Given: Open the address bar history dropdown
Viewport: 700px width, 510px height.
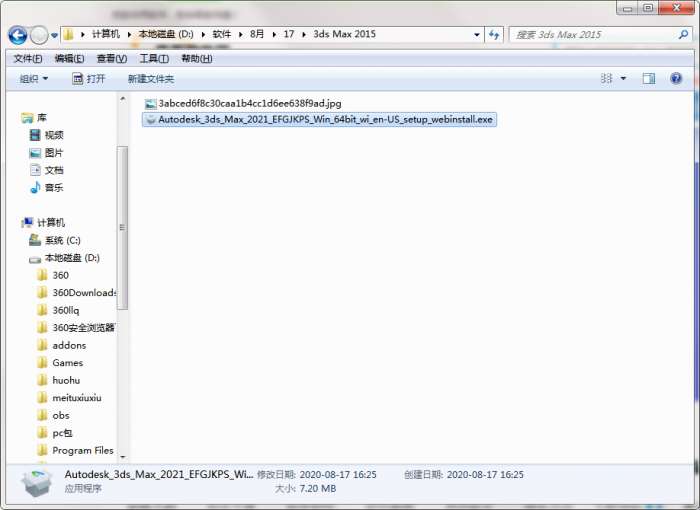Looking at the screenshot, I should [x=477, y=34].
